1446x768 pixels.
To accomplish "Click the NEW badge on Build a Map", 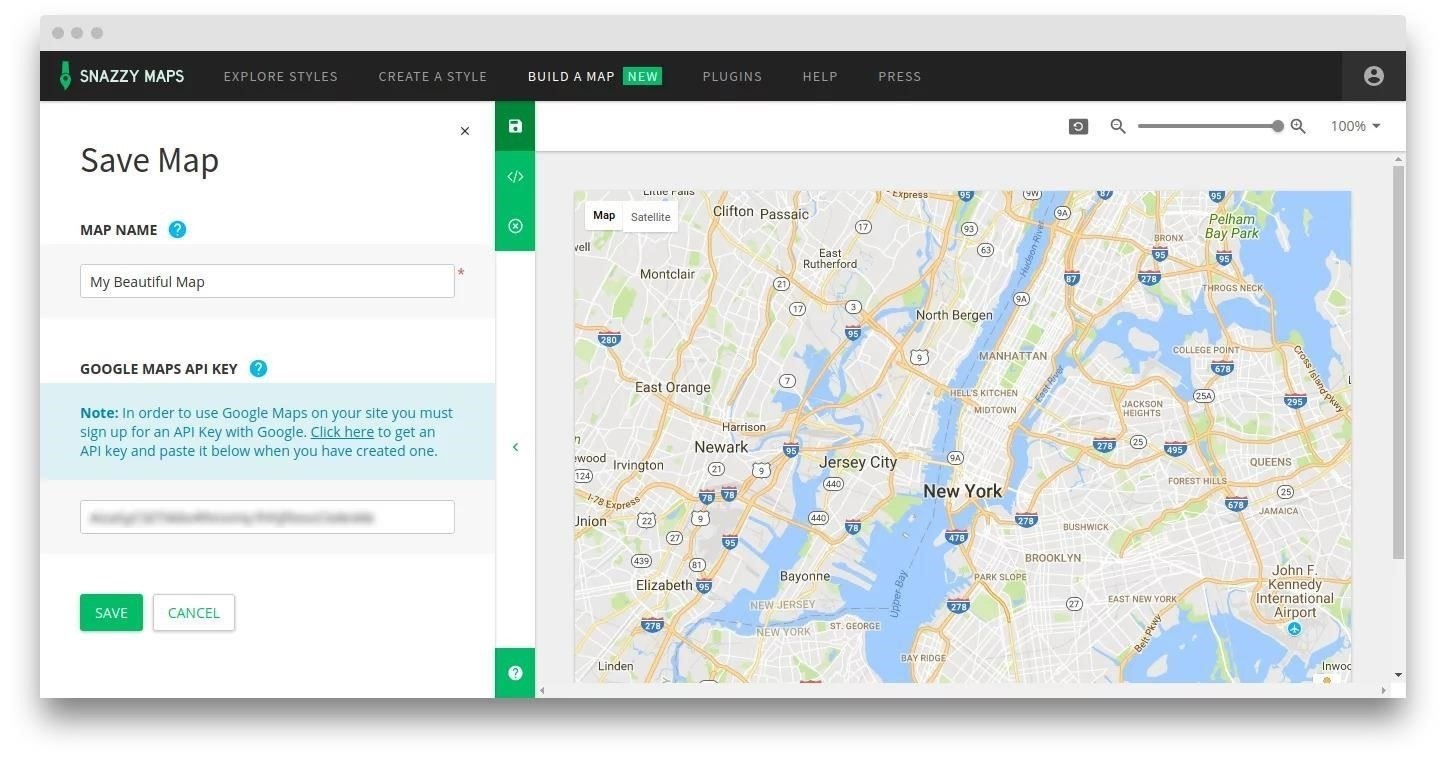I will [x=642, y=76].
